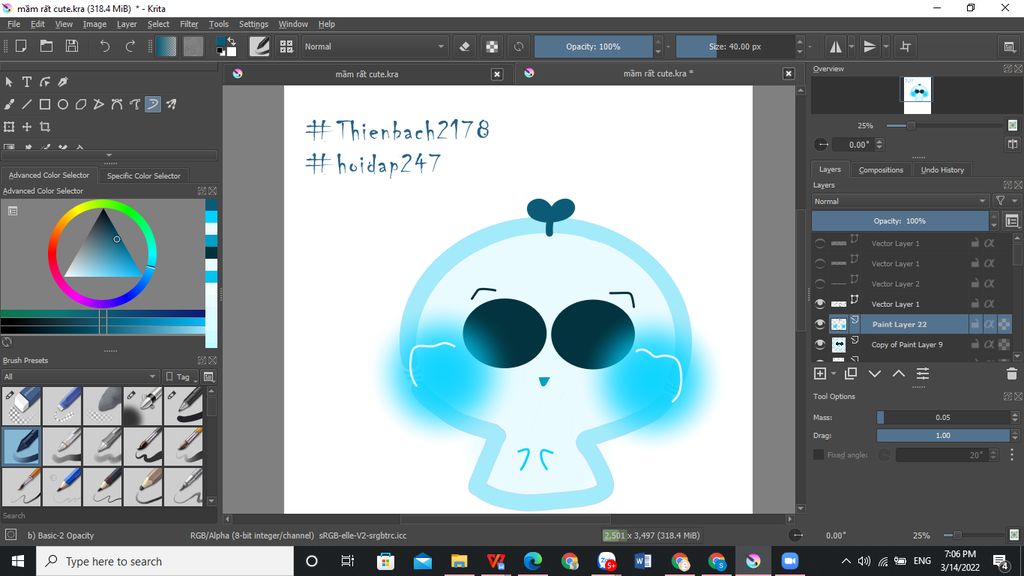
Task: Open layer properties sliders icon
Action: coord(922,374)
